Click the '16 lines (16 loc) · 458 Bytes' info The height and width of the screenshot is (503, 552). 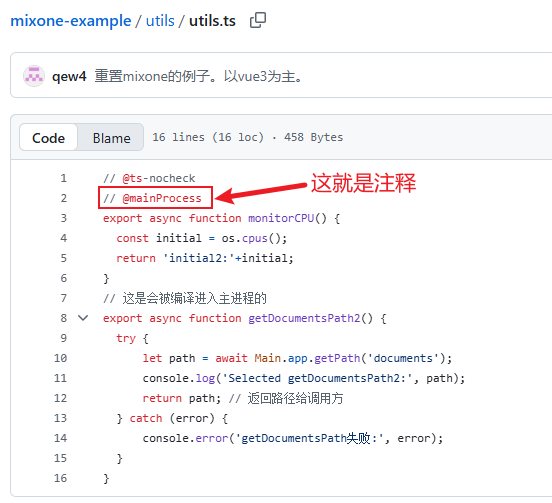pyautogui.click(x=247, y=137)
